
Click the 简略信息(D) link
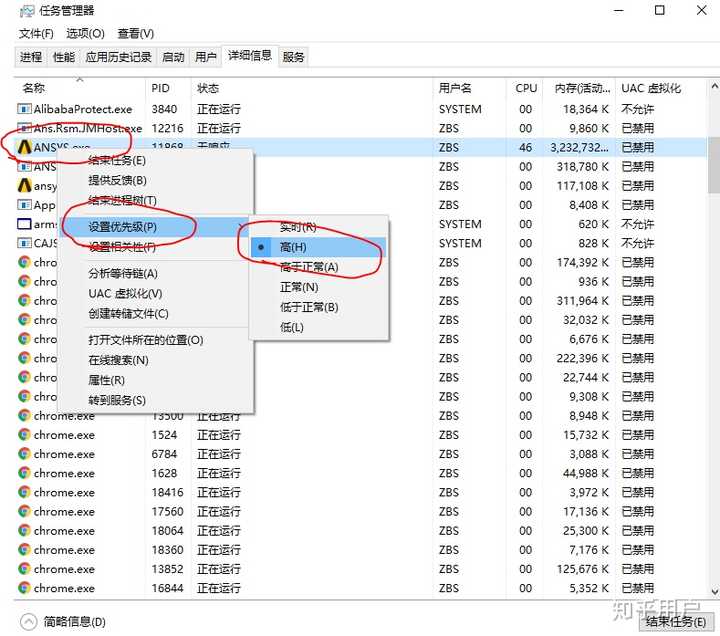pyautogui.click(x=74, y=622)
